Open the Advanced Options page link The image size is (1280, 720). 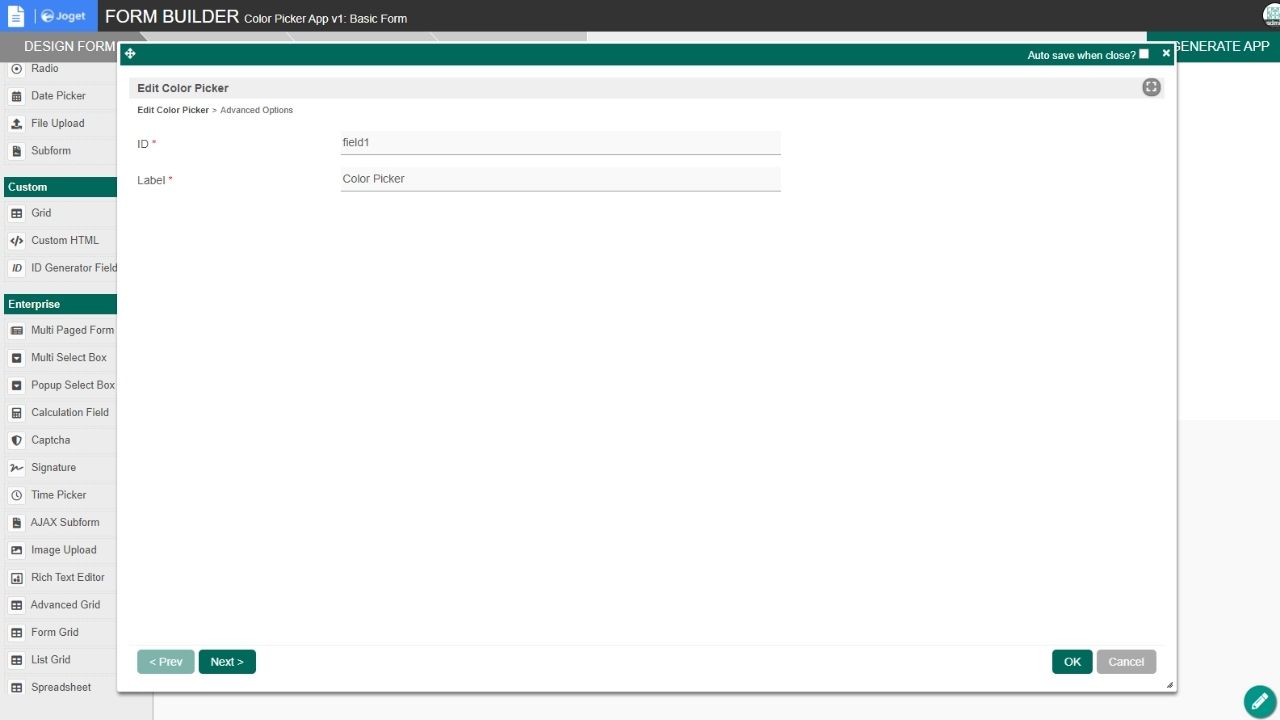click(x=257, y=110)
